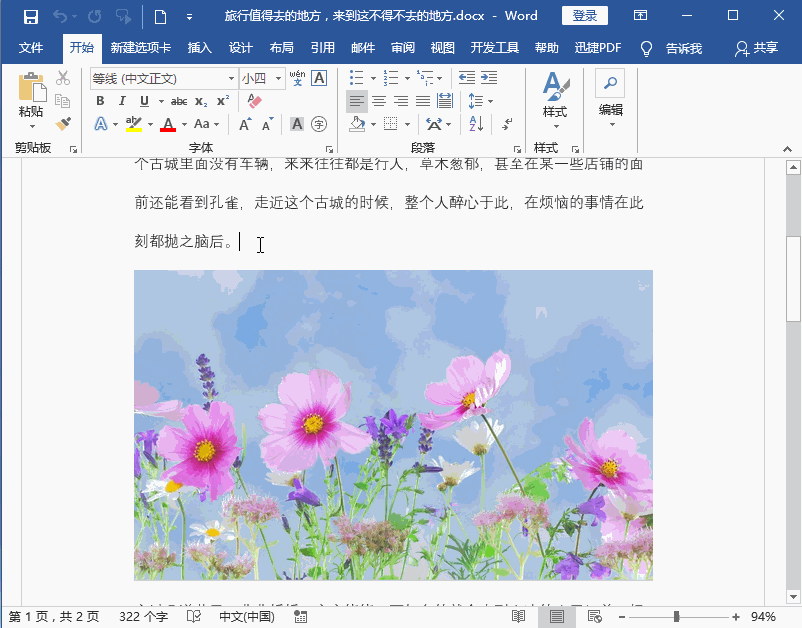
Task: Toggle subscript formatting
Action: point(201,101)
